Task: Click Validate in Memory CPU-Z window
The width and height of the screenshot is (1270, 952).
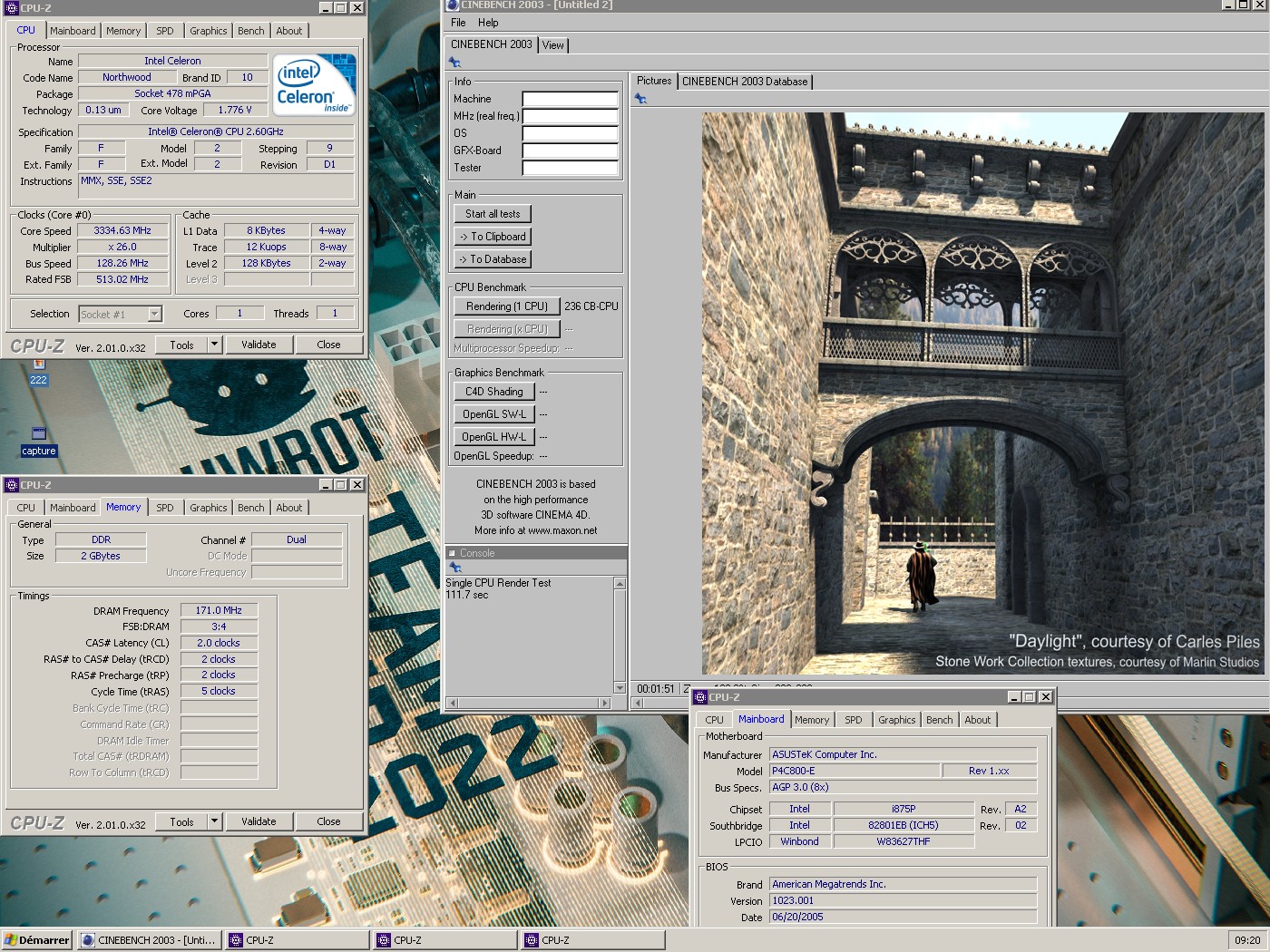Action: pyautogui.click(x=259, y=821)
